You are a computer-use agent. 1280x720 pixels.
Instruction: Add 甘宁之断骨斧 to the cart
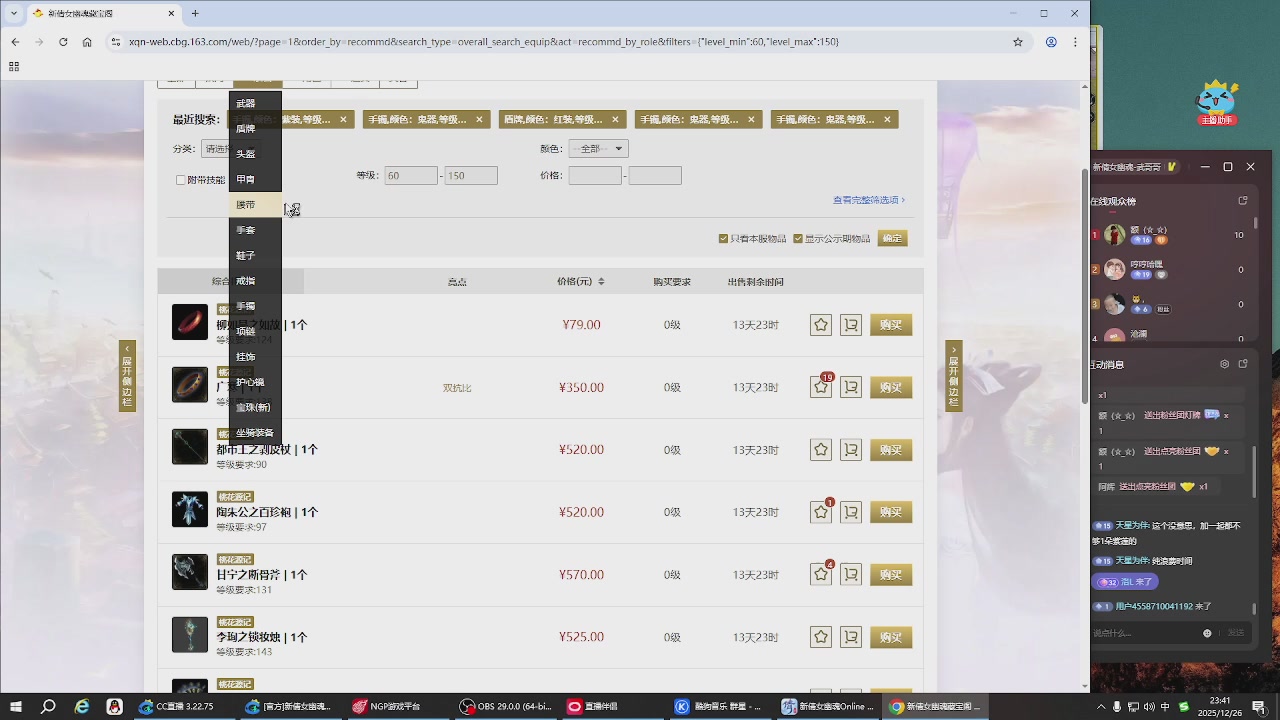point(851,575)
